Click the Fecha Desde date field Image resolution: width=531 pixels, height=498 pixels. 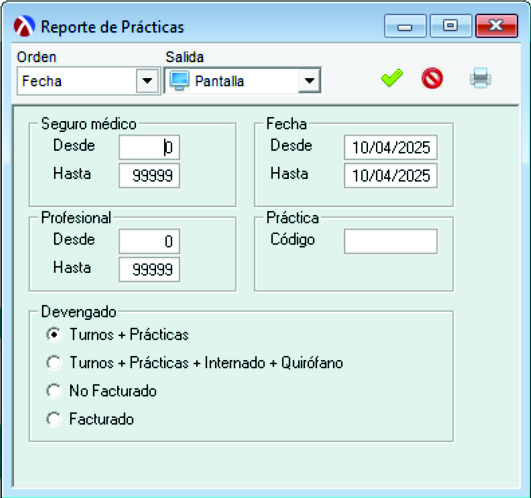pos(391,147)
